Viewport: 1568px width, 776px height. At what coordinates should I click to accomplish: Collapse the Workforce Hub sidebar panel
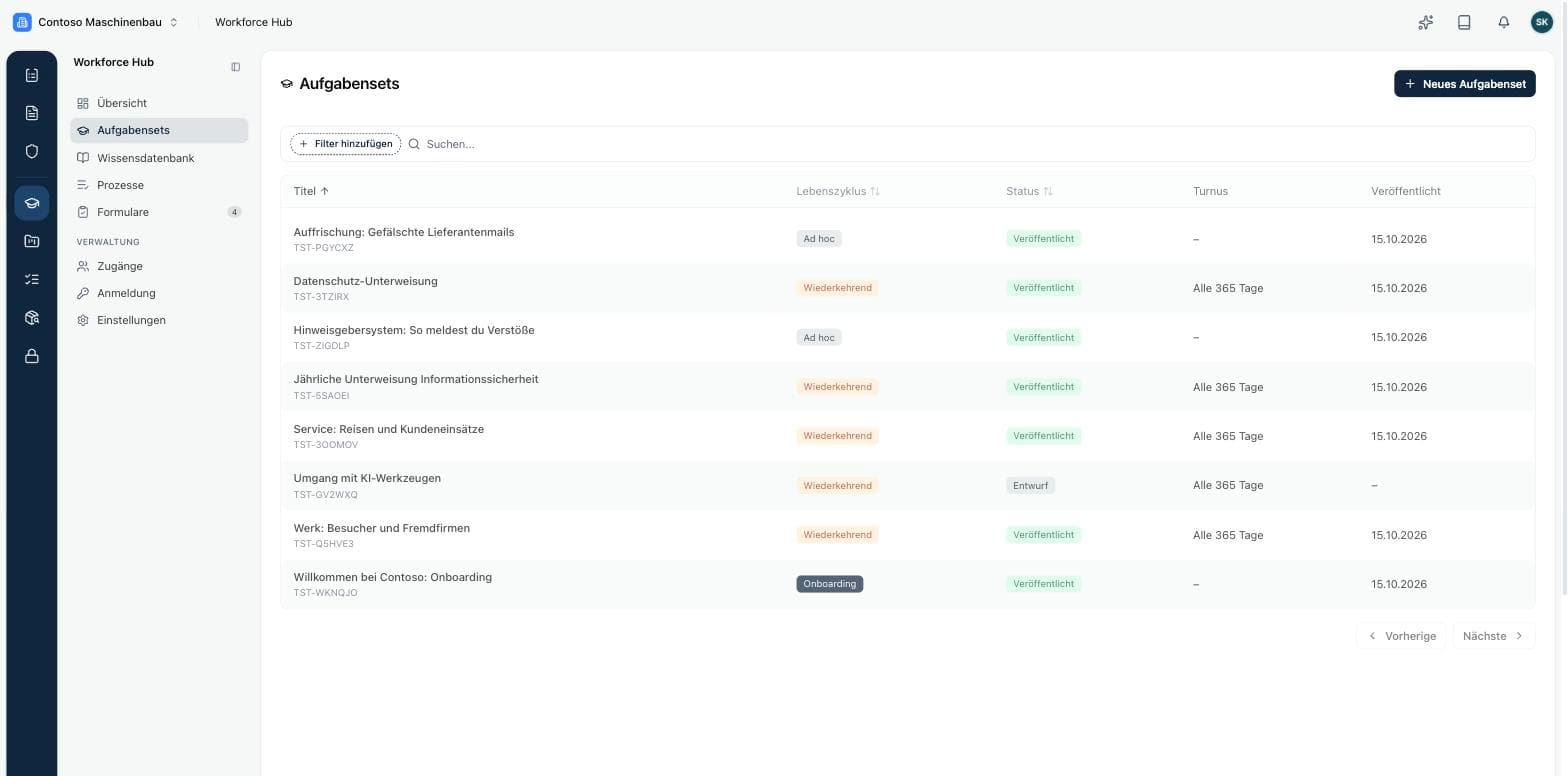pyautogui.click(x=236, y=67)
